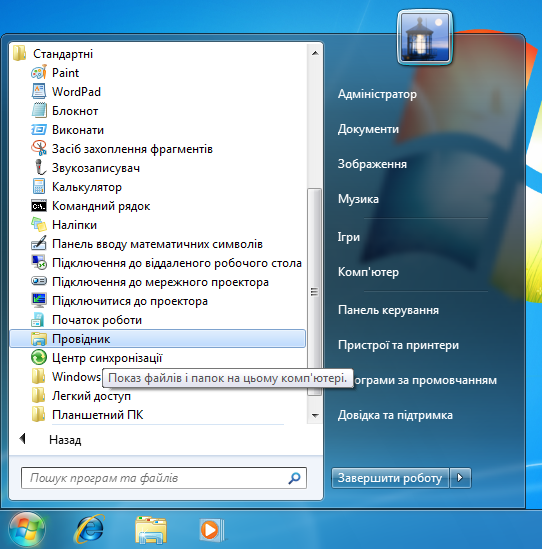The width and height of the screenshot is (542, 549).
Task: Launch Windows Media Player from taskbar
Action: pos(211,530)
